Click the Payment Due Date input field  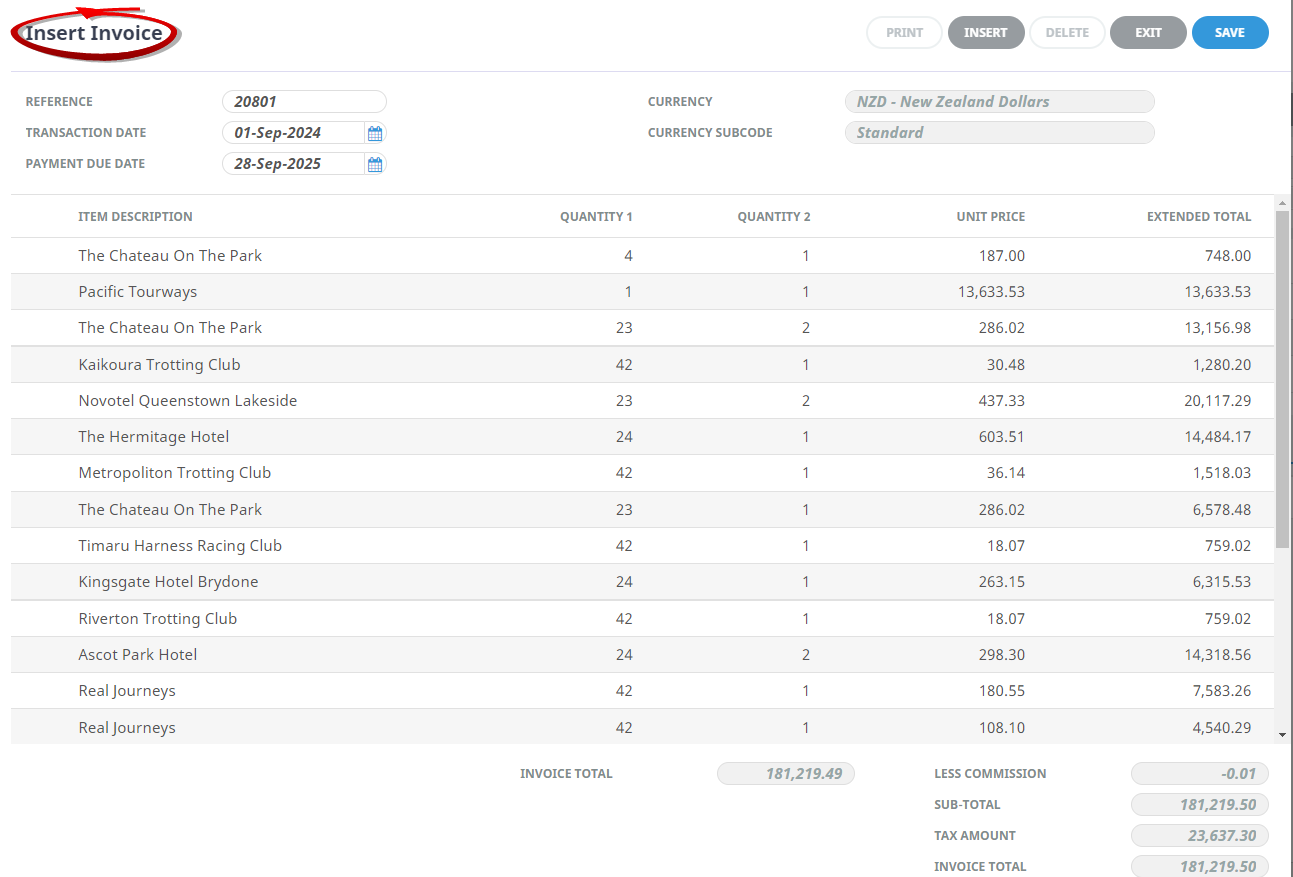[x=292, y=164]
